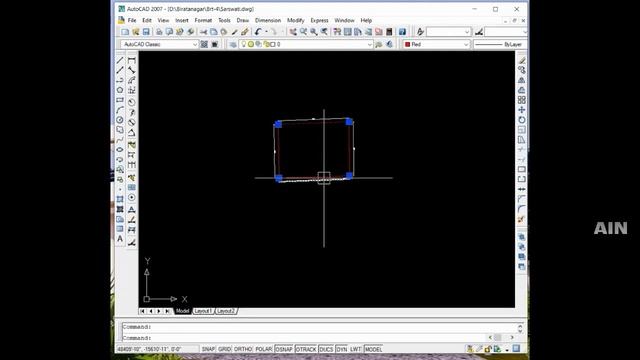Select the Arc draw tool
The height and width of the screenshot is (360, 640).
[120, 110]
